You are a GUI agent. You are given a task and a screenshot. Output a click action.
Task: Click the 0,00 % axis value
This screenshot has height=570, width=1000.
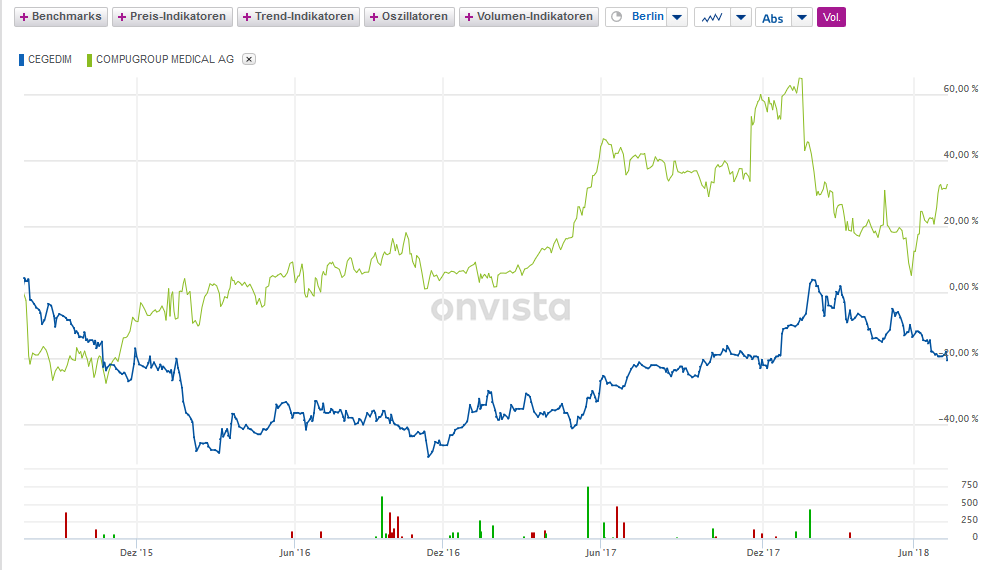(963, 287)
